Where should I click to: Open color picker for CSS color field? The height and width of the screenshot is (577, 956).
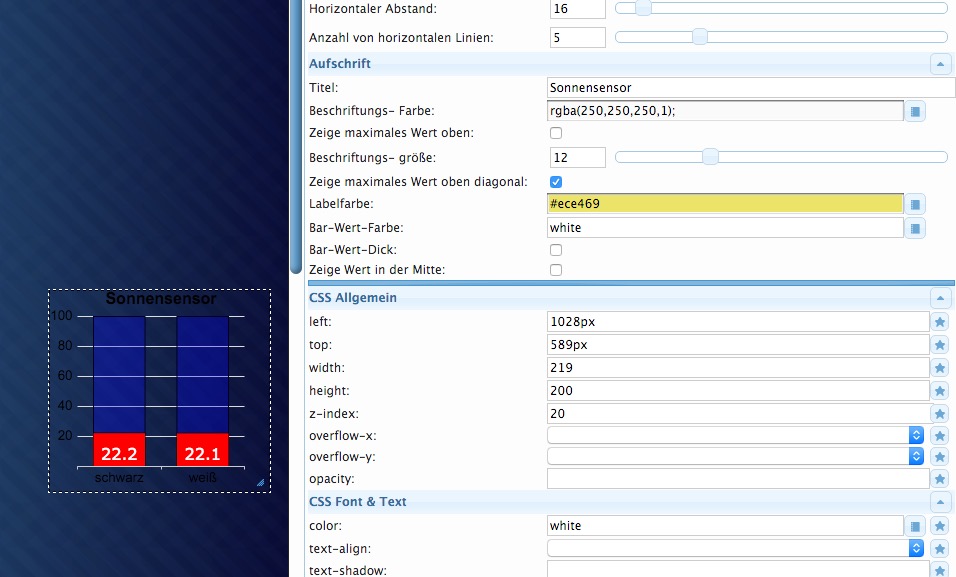pyautogui.click(x=915, y=526)
